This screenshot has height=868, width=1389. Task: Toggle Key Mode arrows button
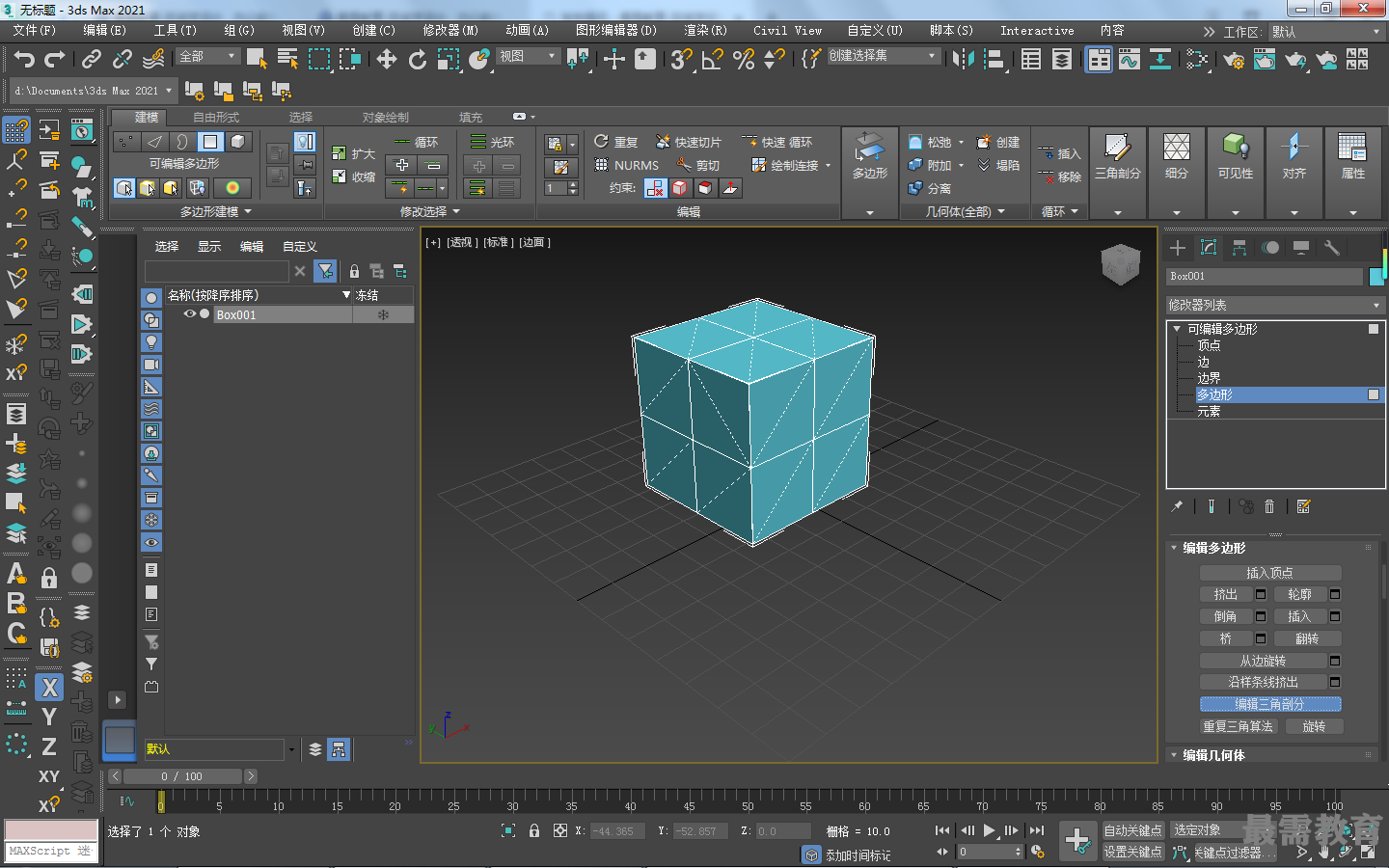click(x=942, y=852)
